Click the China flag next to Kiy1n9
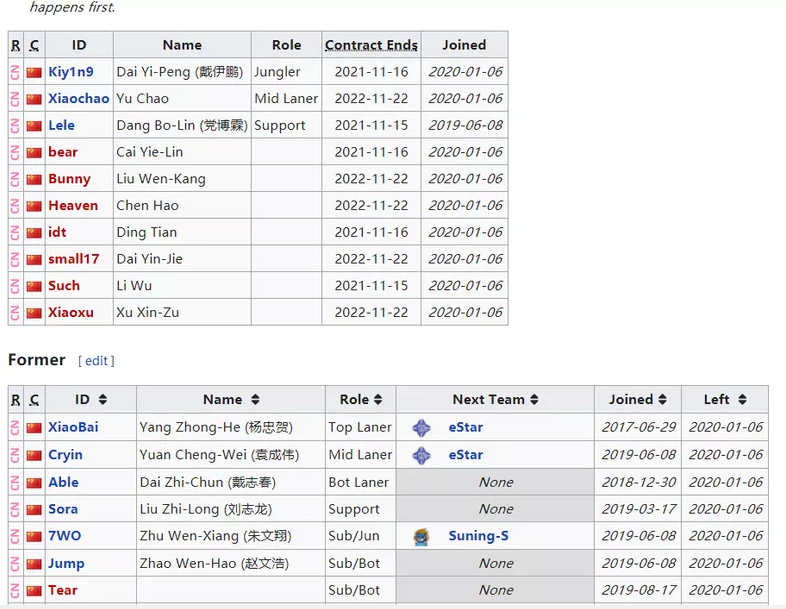The image size is (786, 609). tap(34, 72)
